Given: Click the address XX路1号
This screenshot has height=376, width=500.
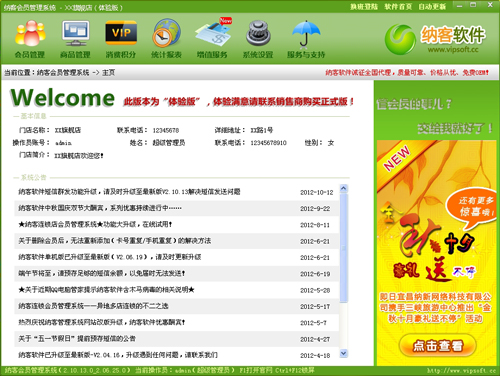Looking at the screenshot, I should pos(261,130).
